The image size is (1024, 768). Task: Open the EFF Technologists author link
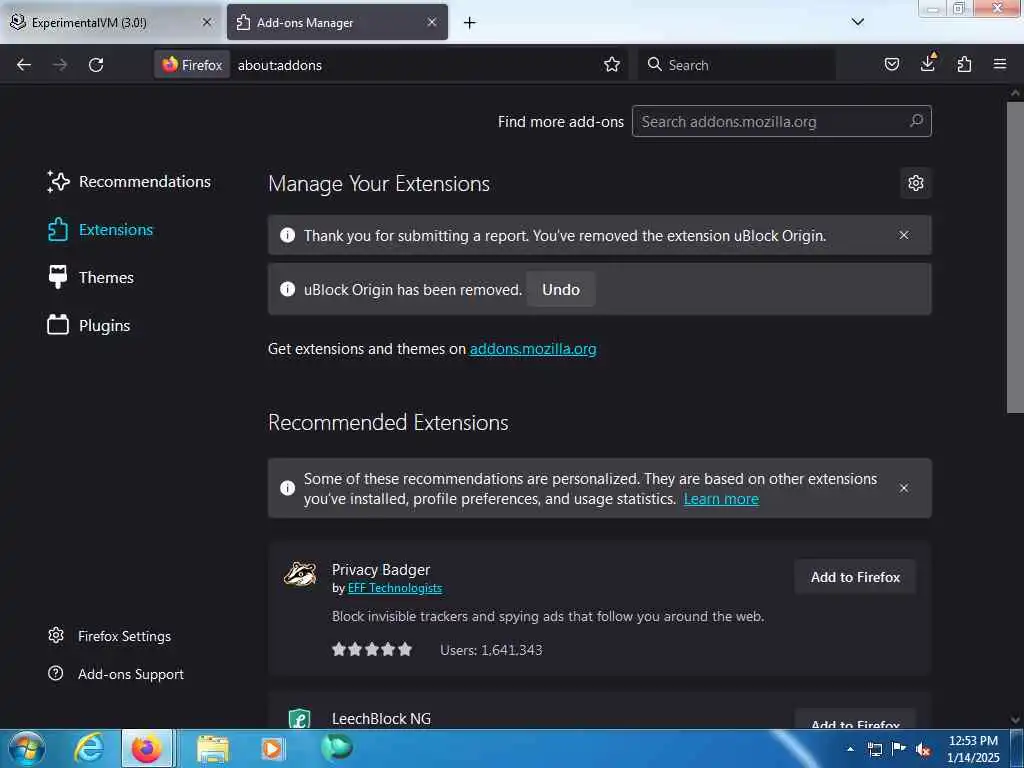pyautogui.click(x=395, y=588)
